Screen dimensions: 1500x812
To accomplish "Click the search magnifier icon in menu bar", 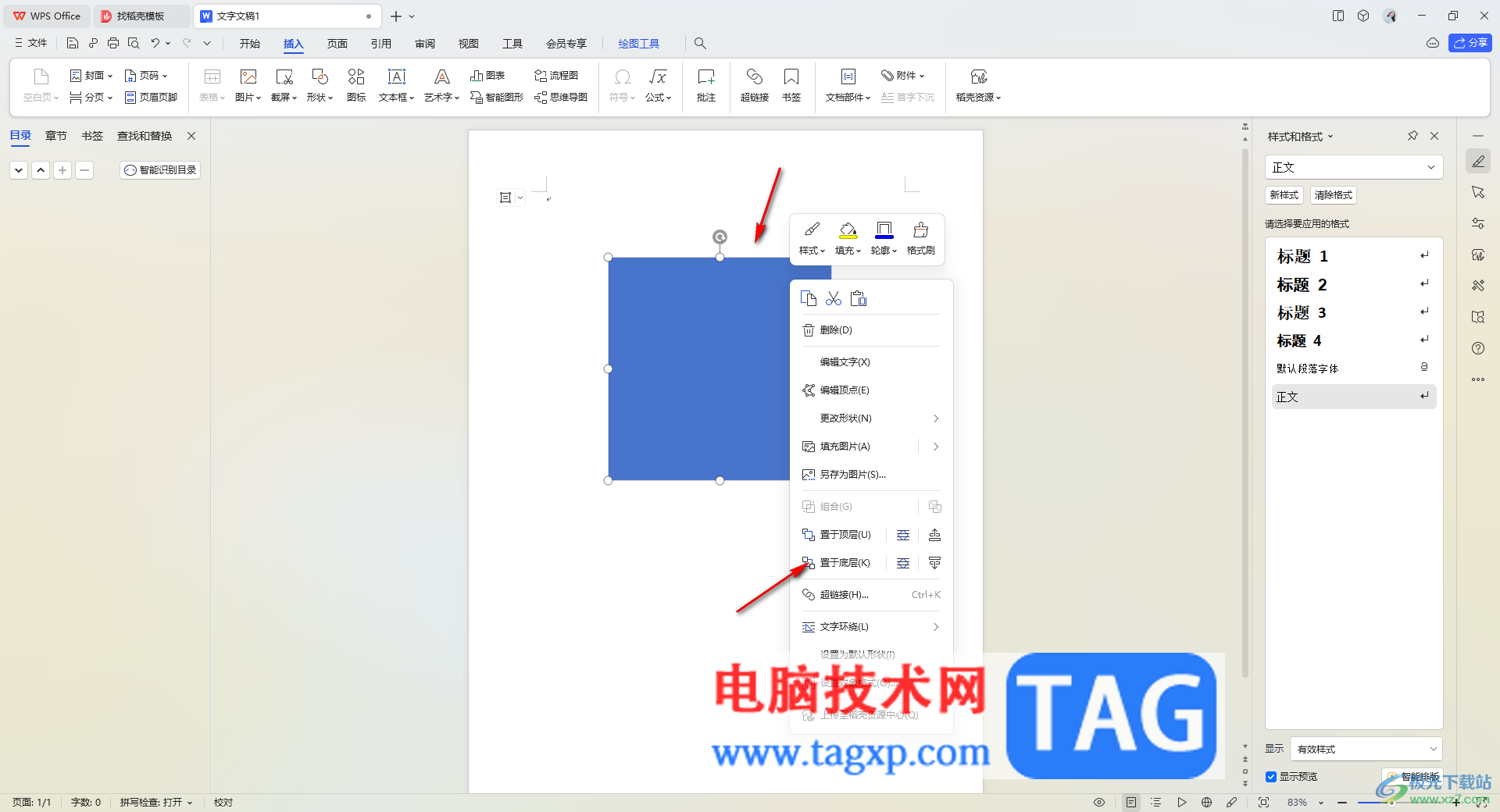I will click(701, 43).
